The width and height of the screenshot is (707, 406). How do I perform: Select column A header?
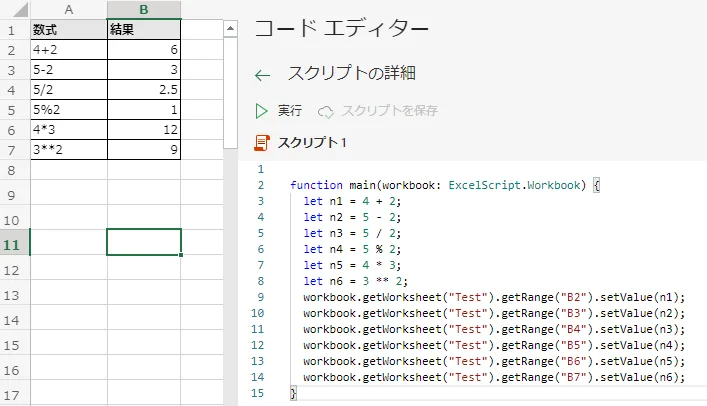68,9
